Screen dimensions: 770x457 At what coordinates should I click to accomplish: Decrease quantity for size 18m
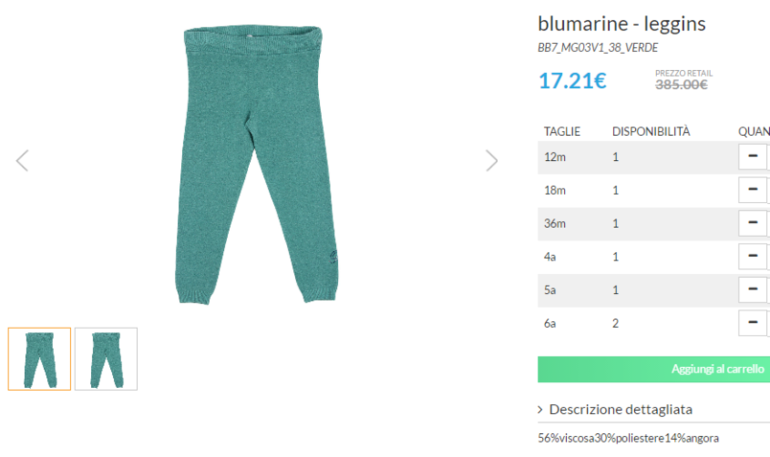point(751,190)
